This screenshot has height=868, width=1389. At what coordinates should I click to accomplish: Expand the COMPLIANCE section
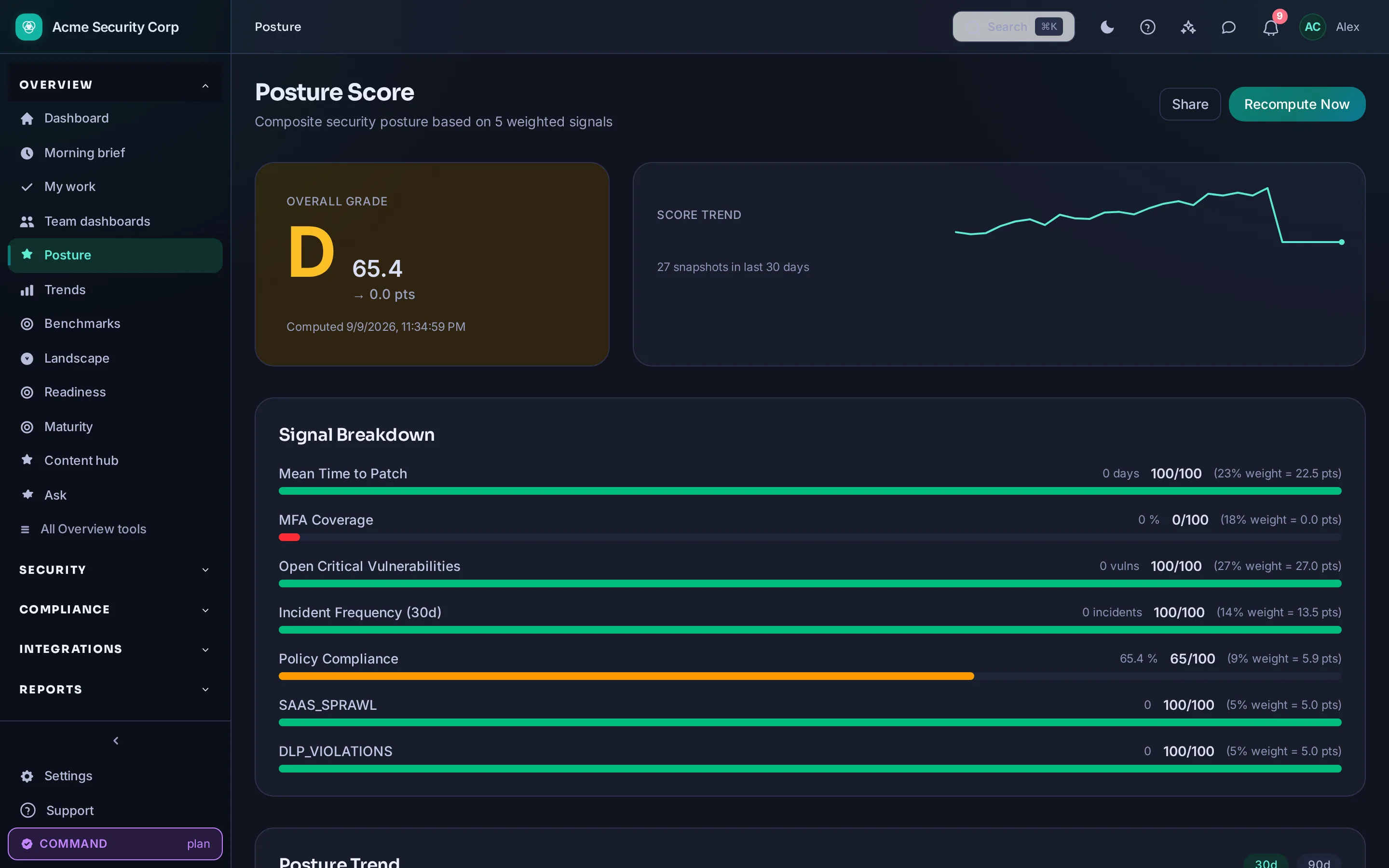click(115, 610)
